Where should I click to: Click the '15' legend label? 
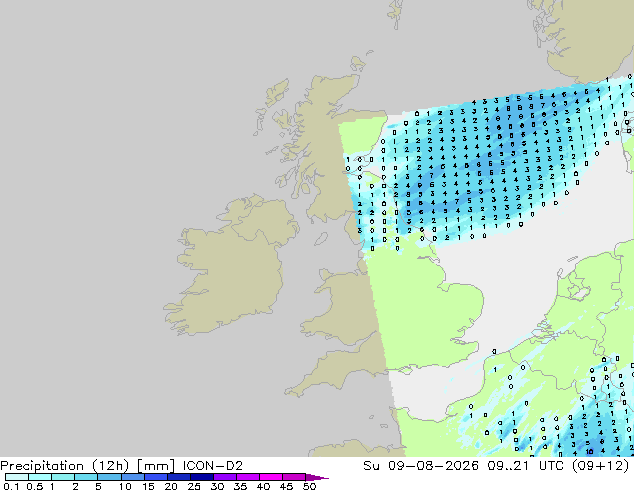148,486
